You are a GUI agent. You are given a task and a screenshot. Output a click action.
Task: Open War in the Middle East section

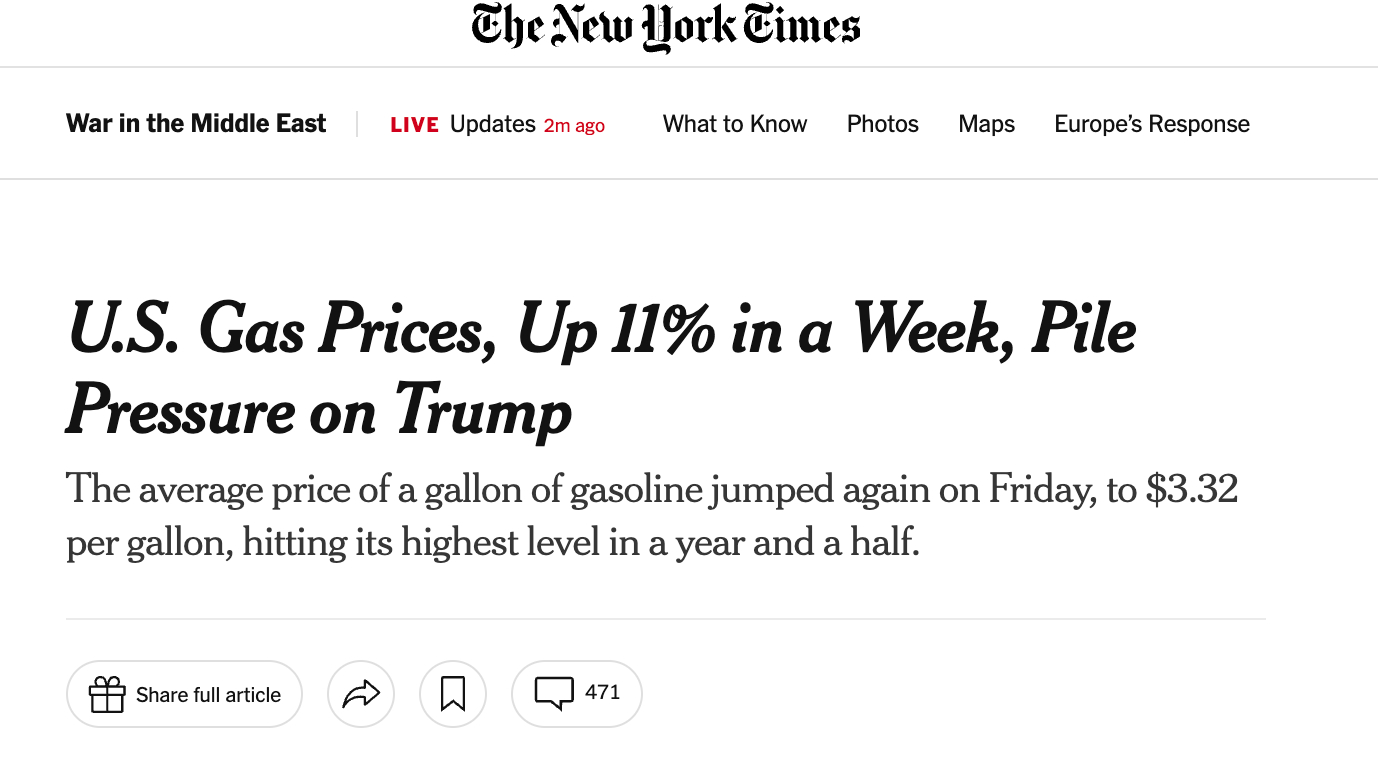tap(196, 124)
